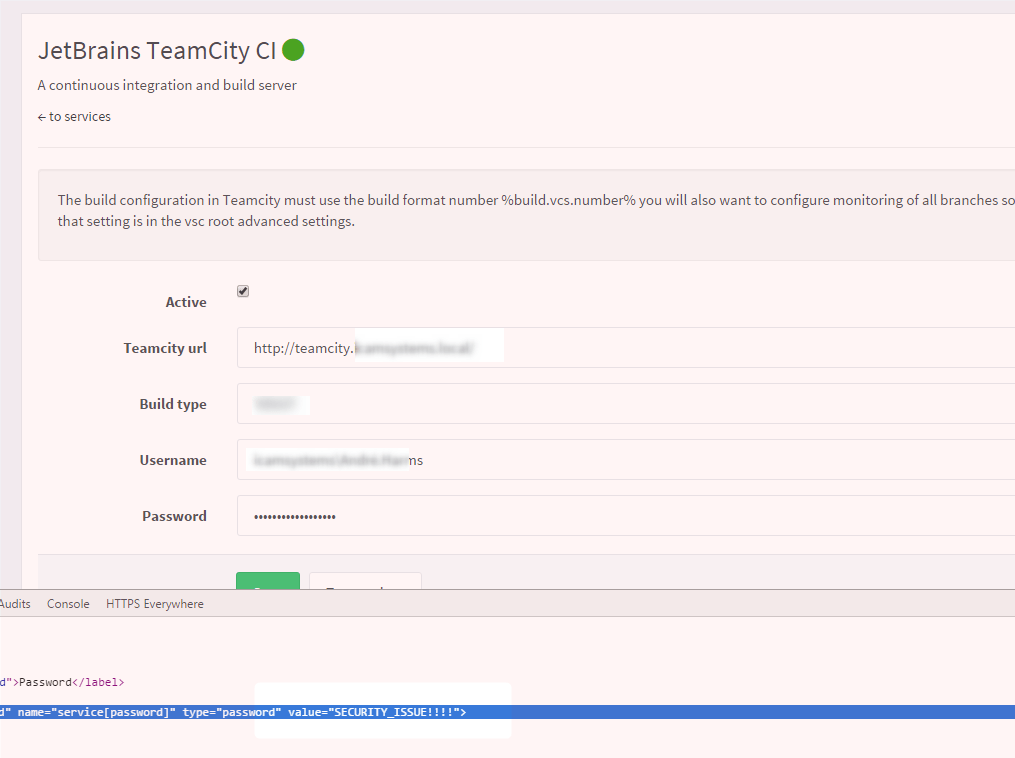Click the green button below the Password field
Image resolution: width=1015 pixels, height=758 pixels.
click(x=268, y=581)
